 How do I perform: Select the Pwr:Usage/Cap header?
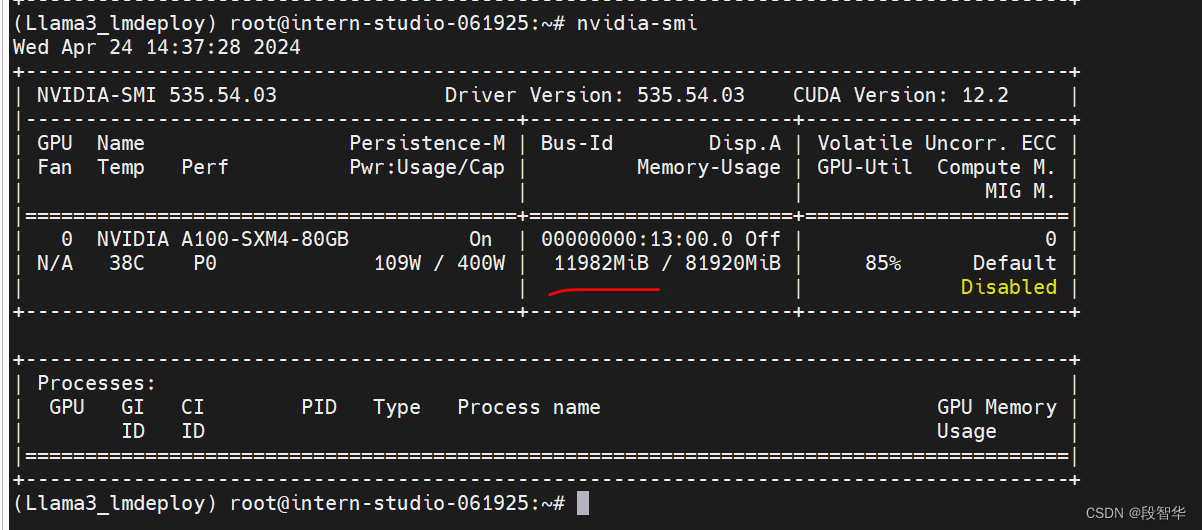[427, 167]
